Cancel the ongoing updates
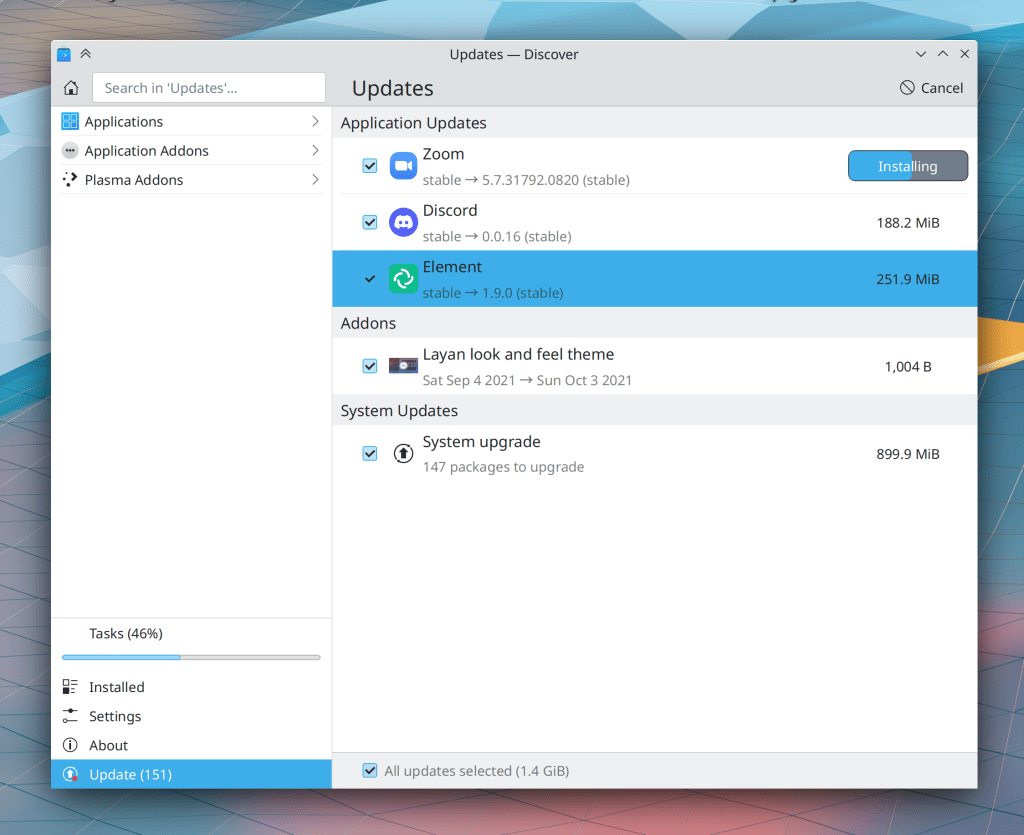The height and width of the screenshot is (835, 1024). [931, 88]
